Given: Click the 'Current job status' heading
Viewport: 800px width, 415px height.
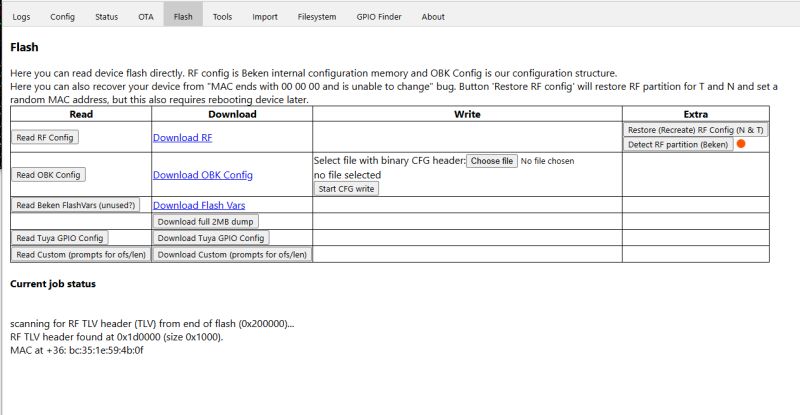Looking at the screenshot, I should pos(53,284).
